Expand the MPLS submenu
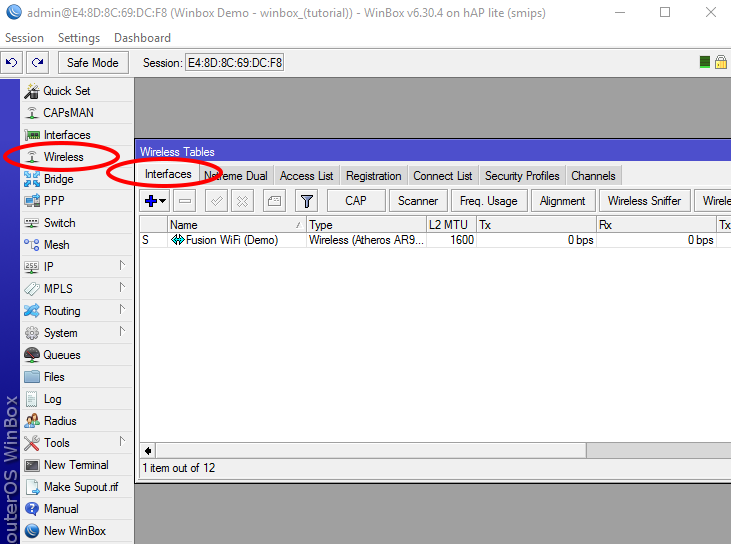The image size is (731, 544). [77, 289]
